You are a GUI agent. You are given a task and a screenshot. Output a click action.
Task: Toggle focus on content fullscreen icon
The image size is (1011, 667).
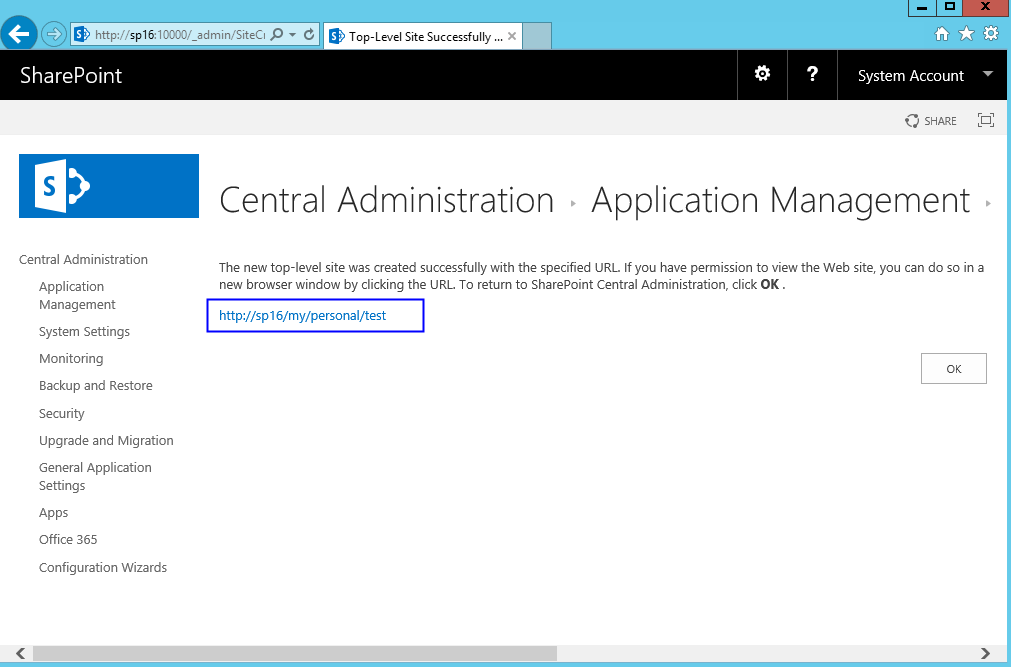click(986, 120)
